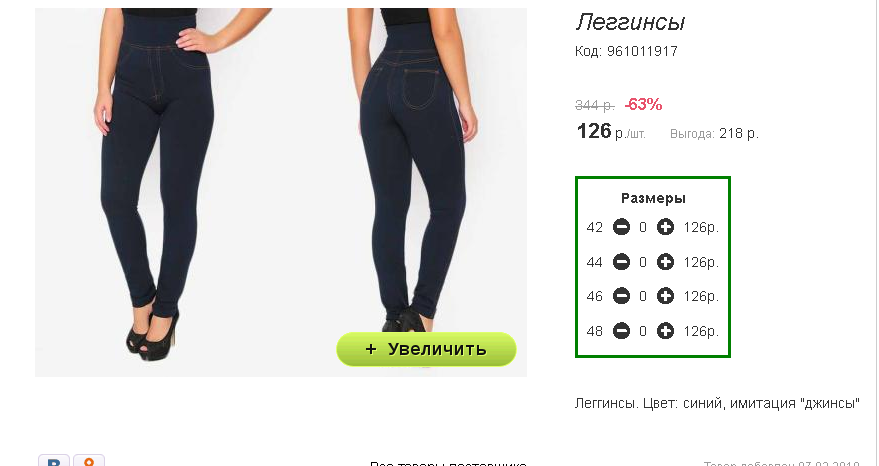Increase quantity for size 42
The image size is (879, 466).
click(x=665, y=227)
